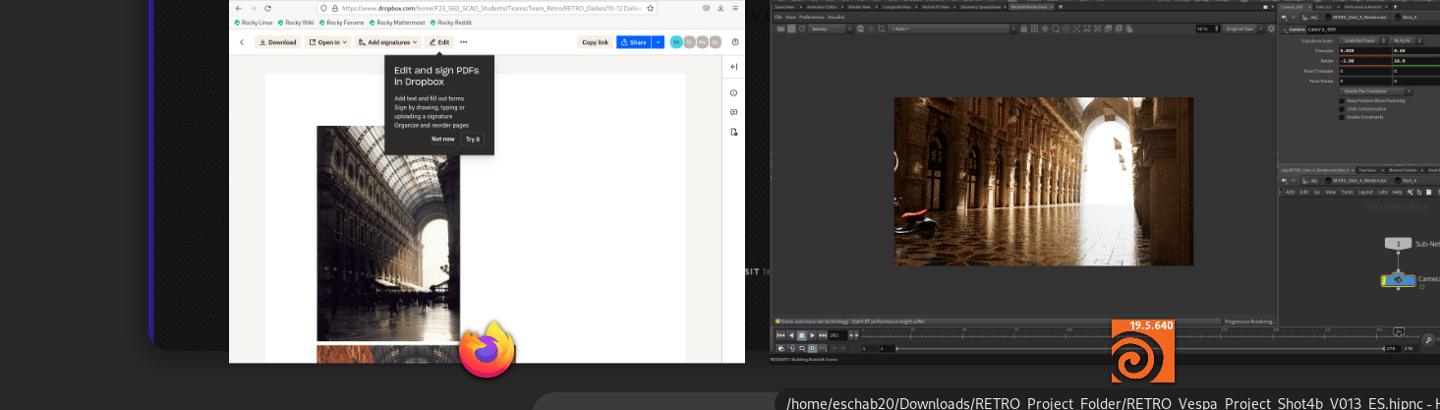Screen dimensions: 1440x410
Task: Open Dropbox more options ellipsis
Action: [463, 42]
